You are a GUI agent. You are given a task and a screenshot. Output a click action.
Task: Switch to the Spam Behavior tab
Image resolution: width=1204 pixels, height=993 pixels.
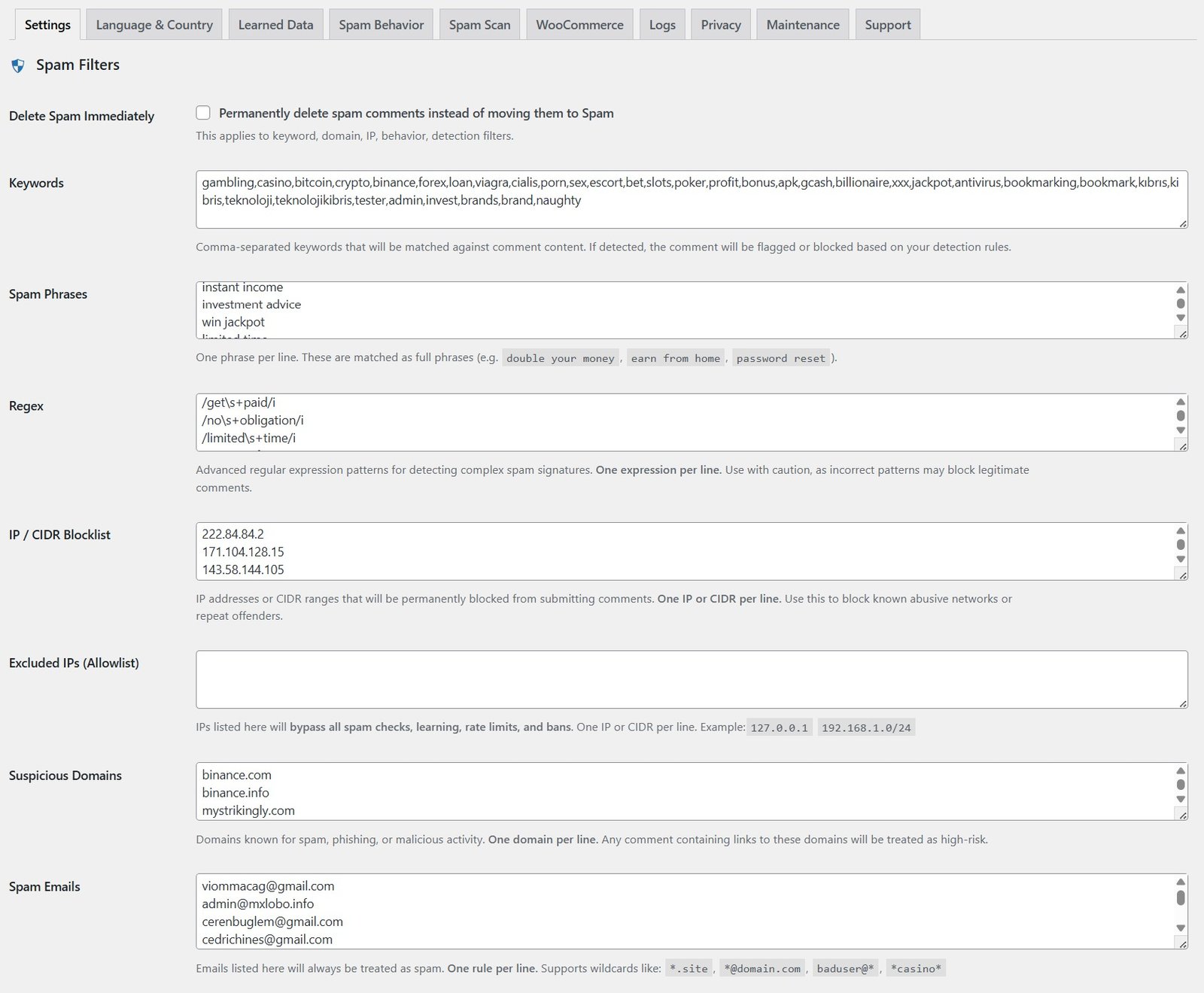tap(381, 24)
